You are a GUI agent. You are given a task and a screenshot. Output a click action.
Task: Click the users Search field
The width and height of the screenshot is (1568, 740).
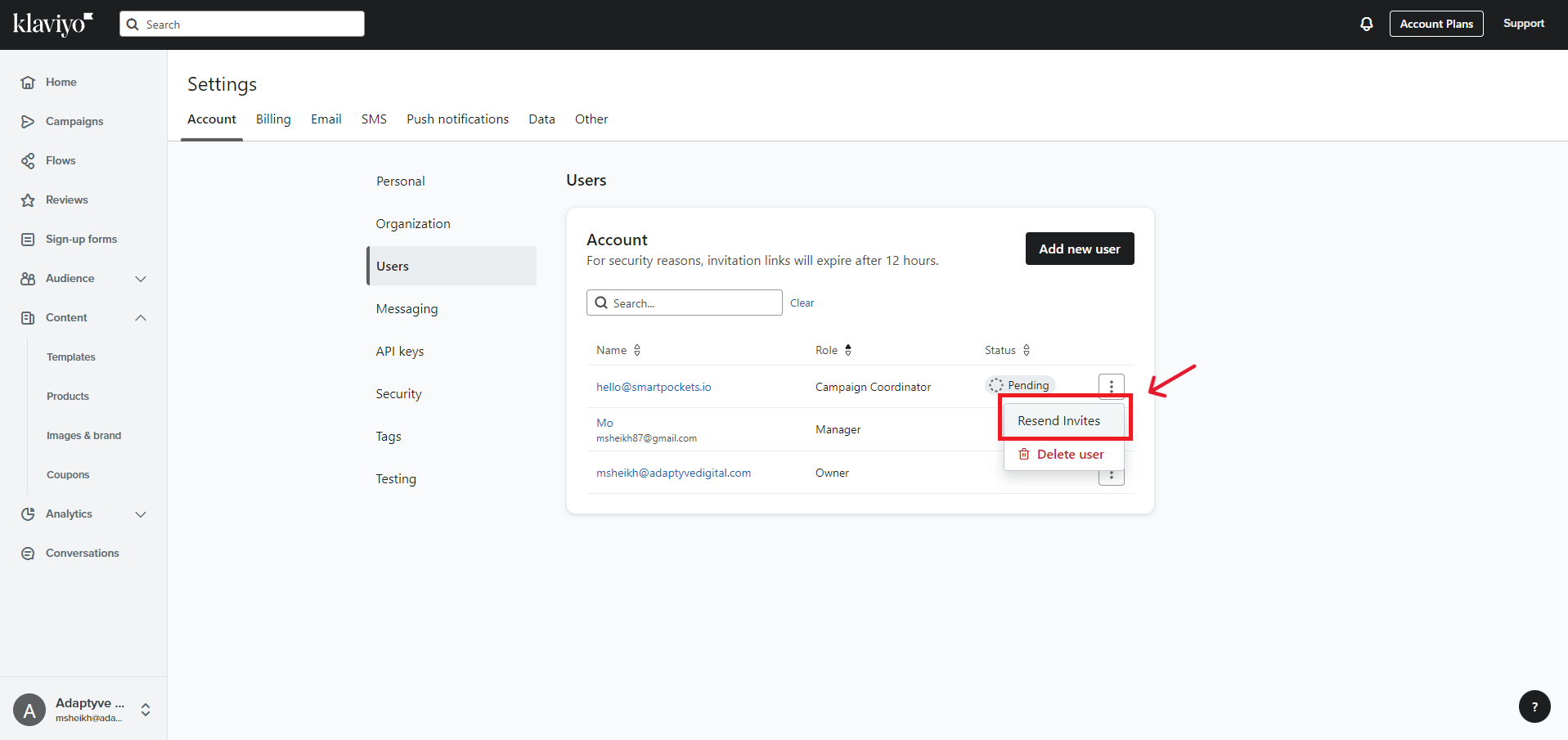[x=691, y=303]
